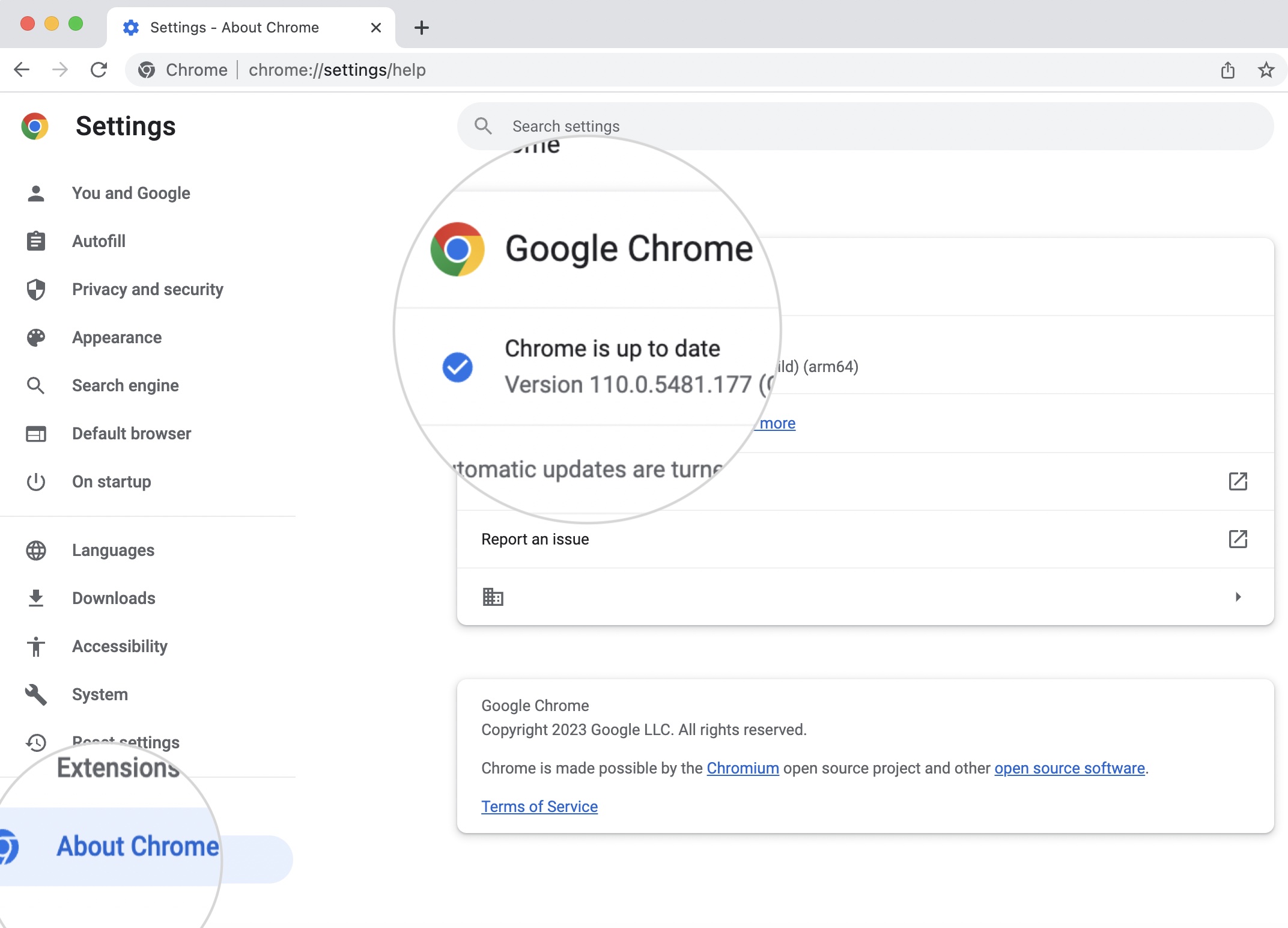
Task: Open the Autofill section
Action: (99, 241)
